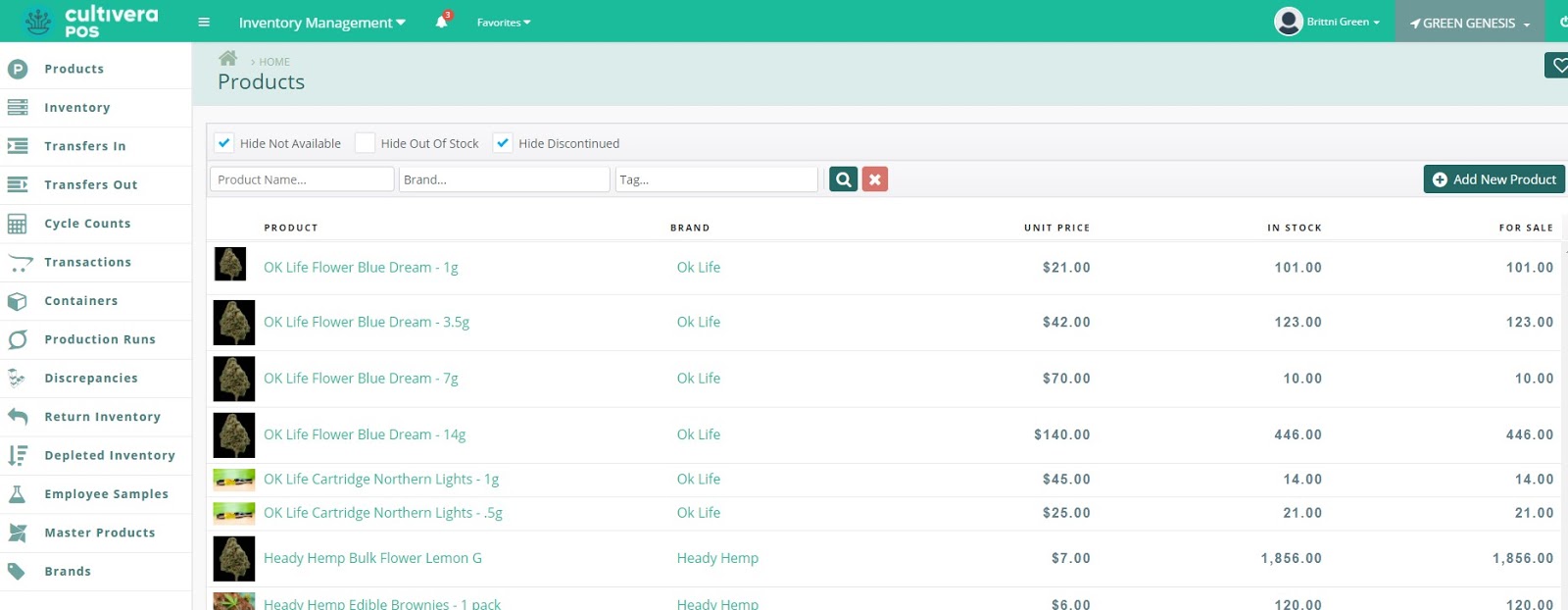Screen dimensions: 1568x610
Task: Click the Transfers In sidebar icon
Action: 17,146
